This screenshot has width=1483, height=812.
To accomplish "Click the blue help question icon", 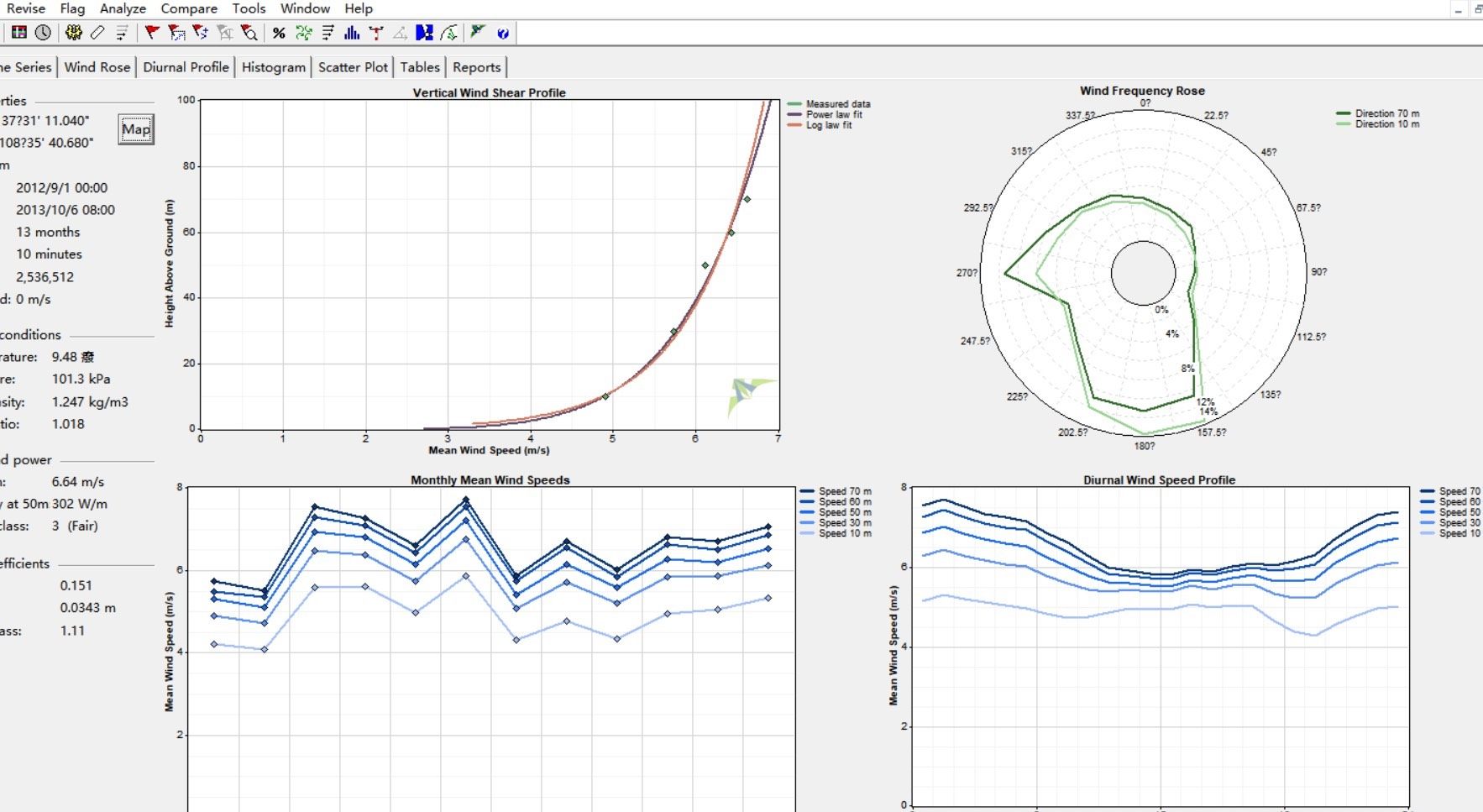I will [x=502, y=34].
